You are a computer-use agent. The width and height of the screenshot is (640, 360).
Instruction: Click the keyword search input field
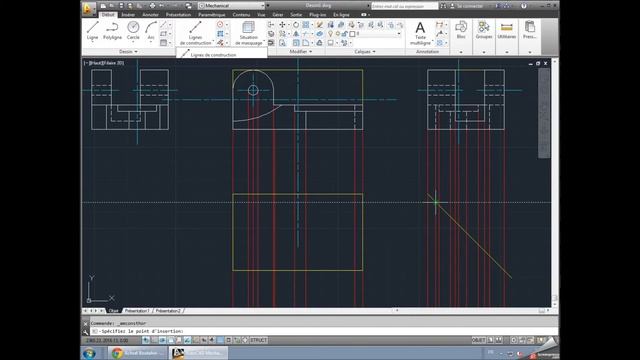[404, 6]
